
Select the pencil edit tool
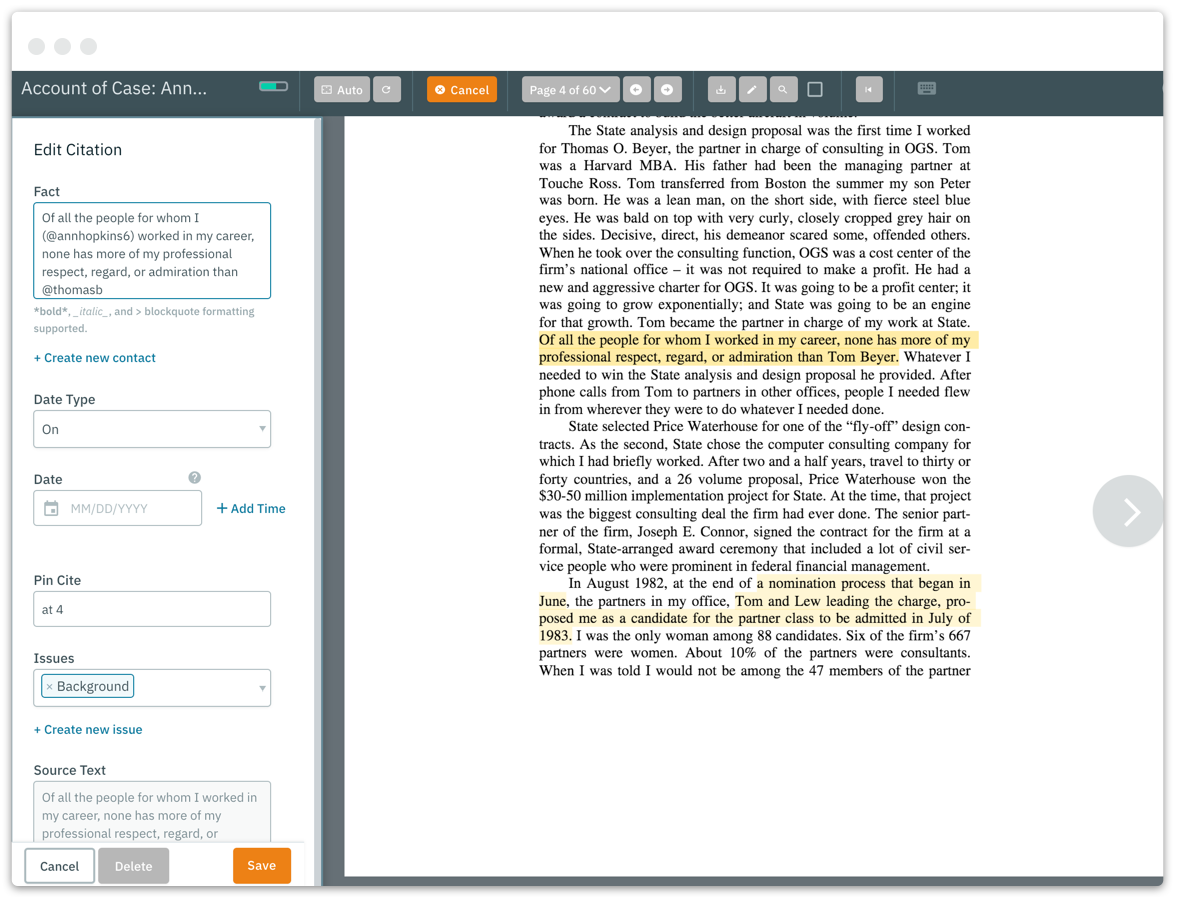[753, 89]
